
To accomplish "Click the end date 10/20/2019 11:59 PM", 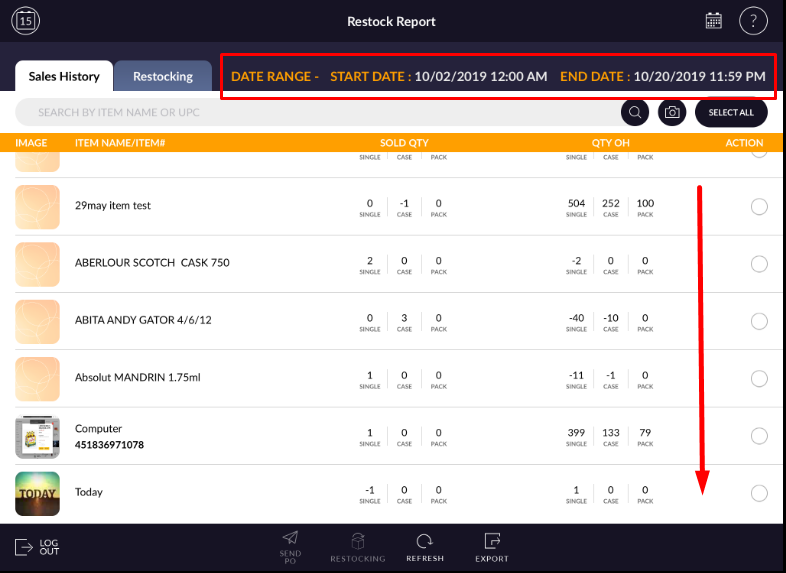I will tap(699, 76).
